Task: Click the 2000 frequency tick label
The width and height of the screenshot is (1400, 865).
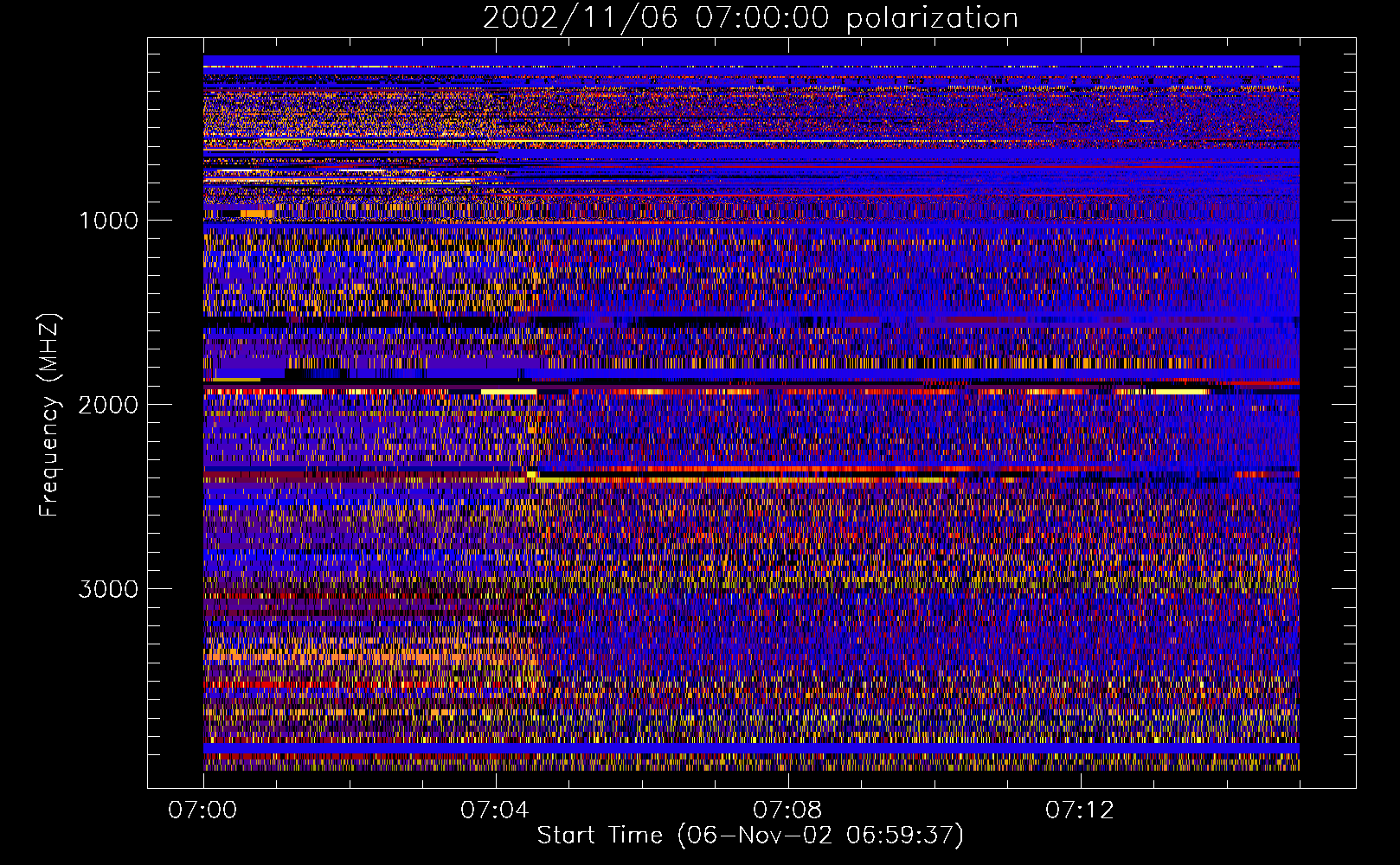Action: 108,405
